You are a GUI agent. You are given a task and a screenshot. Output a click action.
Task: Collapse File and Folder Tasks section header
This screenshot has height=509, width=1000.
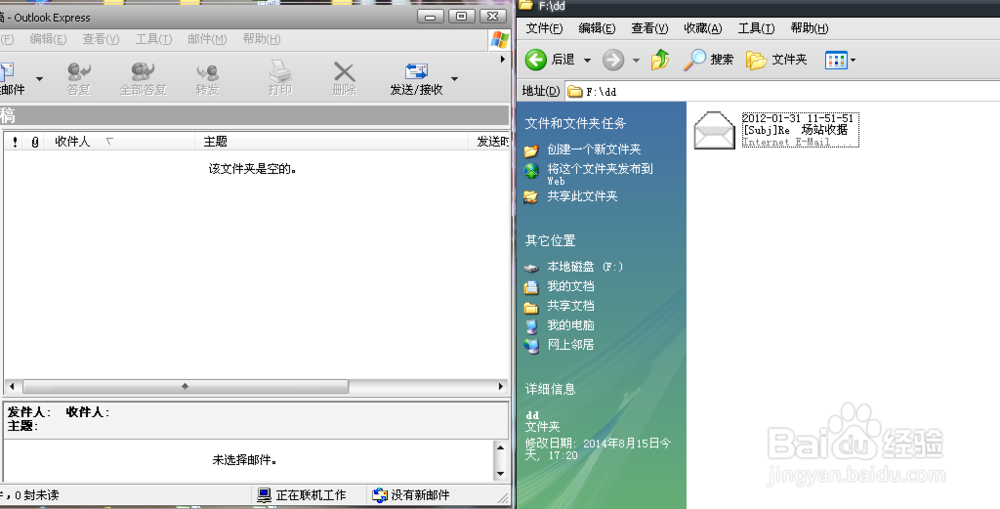click(575, 123)
